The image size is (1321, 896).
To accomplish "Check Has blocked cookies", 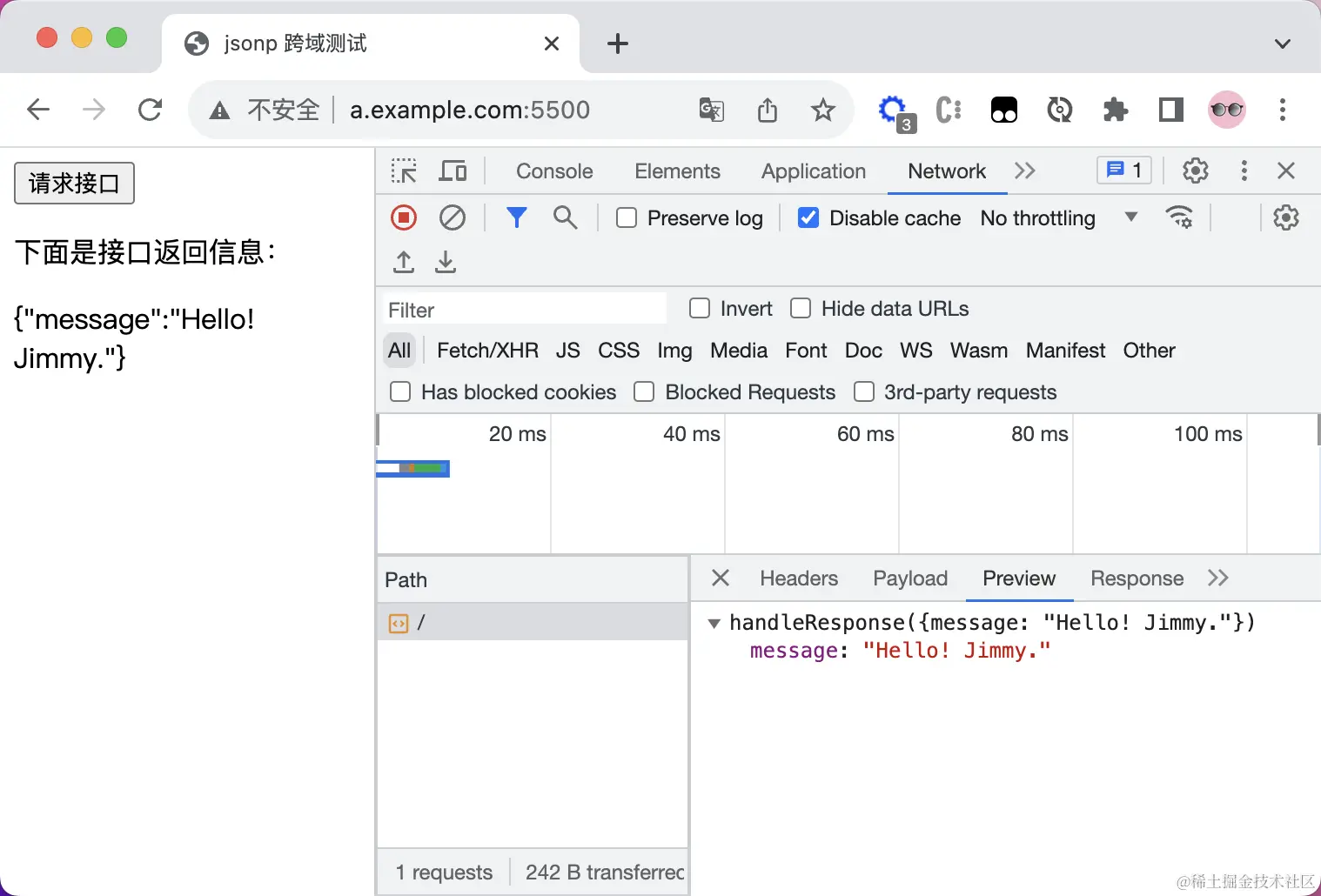I will coord(400,391).
